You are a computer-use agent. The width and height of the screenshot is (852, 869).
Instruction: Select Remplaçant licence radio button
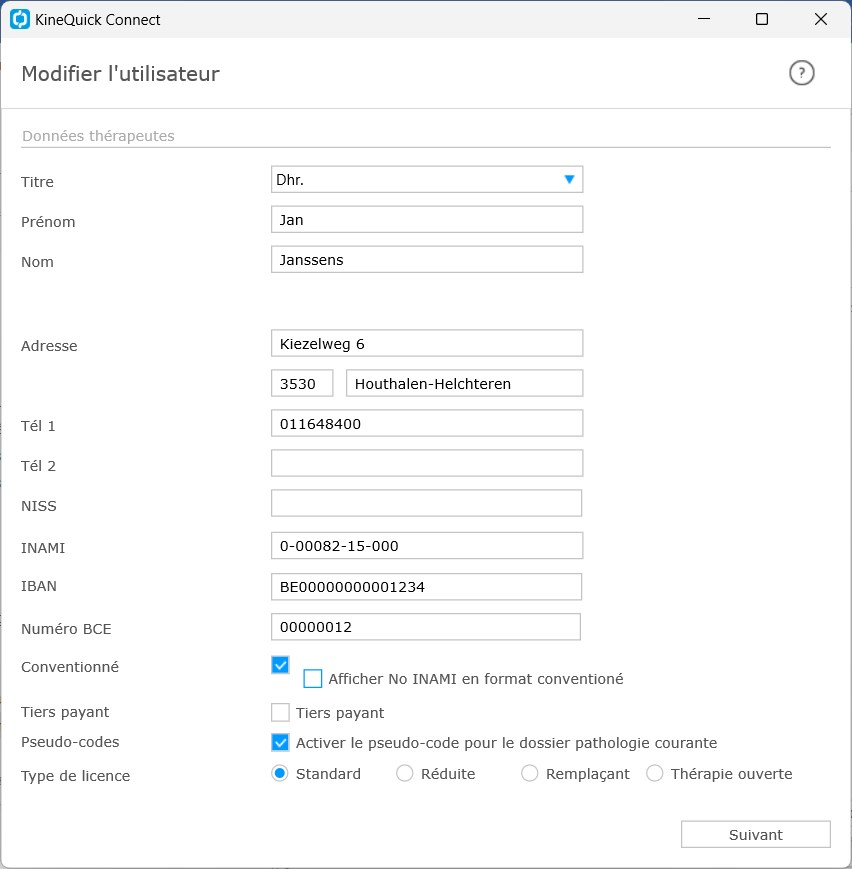529,773
